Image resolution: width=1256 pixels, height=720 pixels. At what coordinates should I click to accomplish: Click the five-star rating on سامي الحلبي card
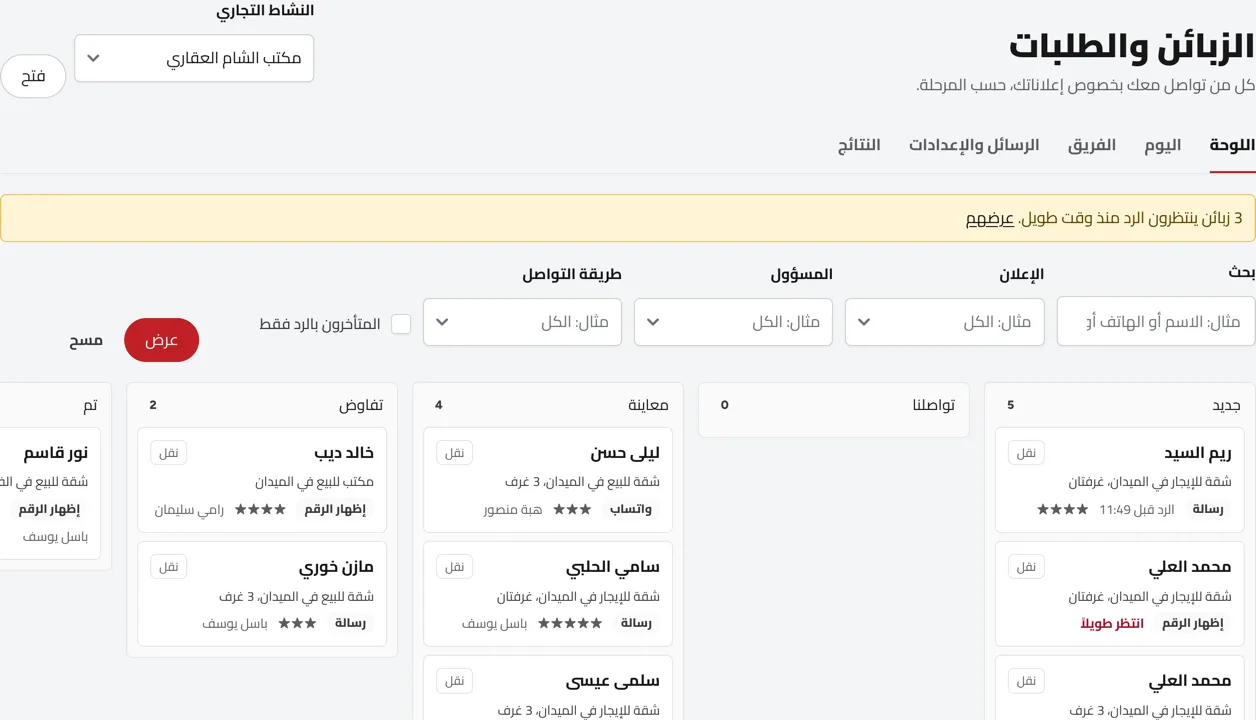[570, 623]
